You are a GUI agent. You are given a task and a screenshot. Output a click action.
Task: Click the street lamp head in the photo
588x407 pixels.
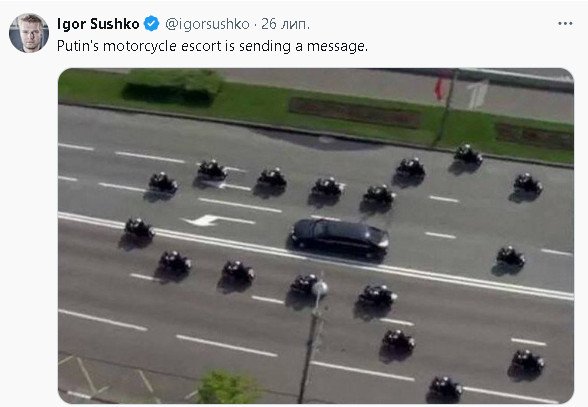click(x=320, y=288)
